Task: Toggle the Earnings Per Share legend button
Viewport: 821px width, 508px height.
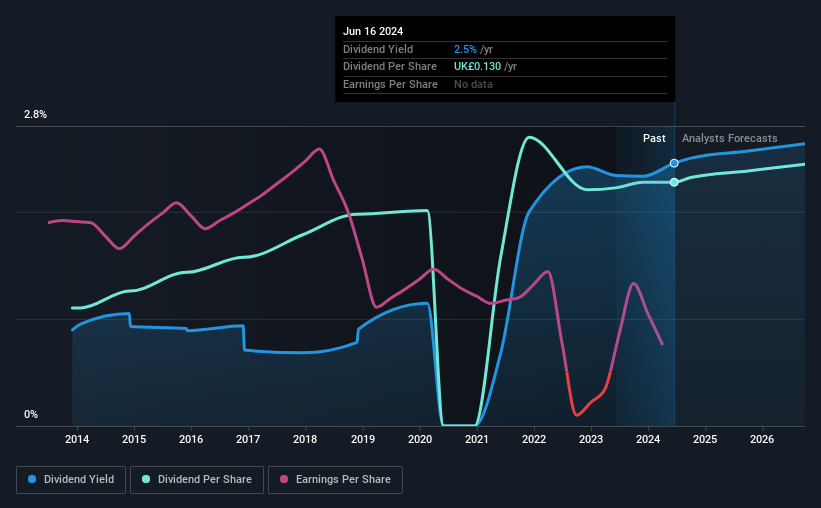Action: point(335,480)
